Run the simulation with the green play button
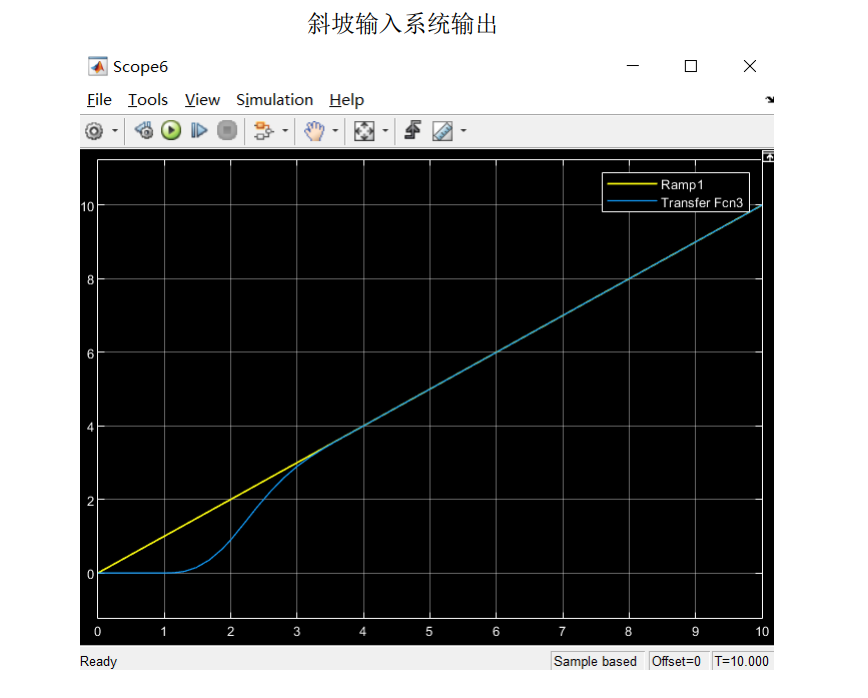Screen dimensions: 868x698 pyautogui.click(x=171, y=131)
